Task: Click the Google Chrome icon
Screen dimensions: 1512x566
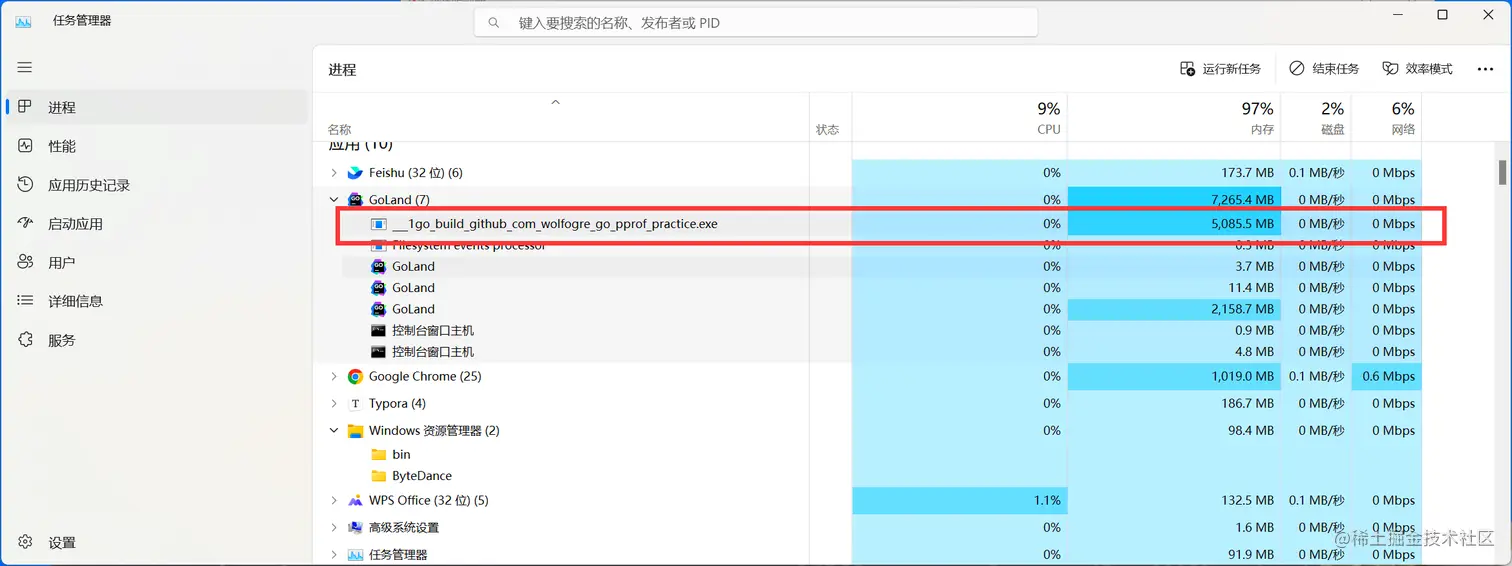Action: click(x=355, y=377)
